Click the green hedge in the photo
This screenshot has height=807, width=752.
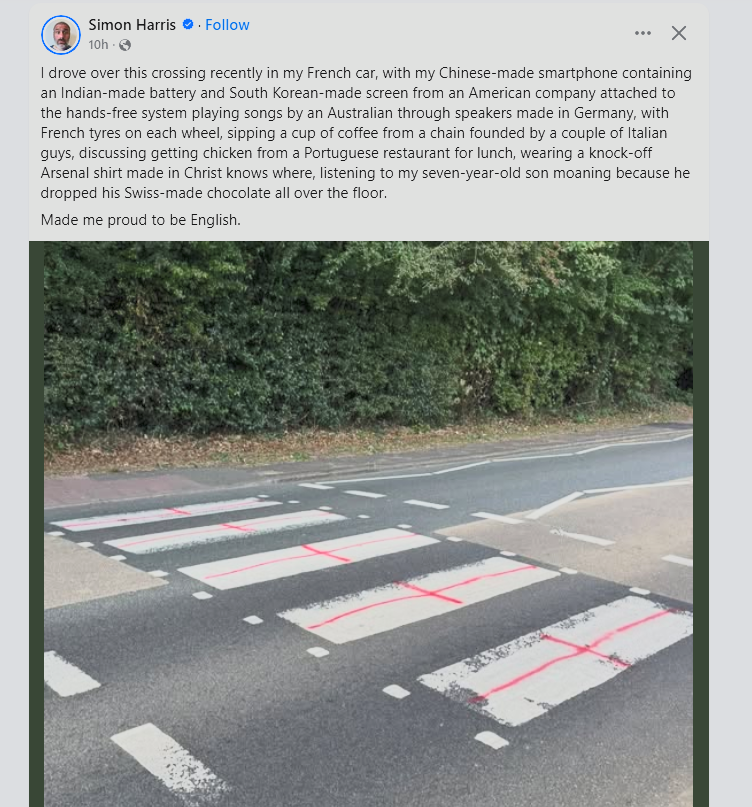coord(369,340)
